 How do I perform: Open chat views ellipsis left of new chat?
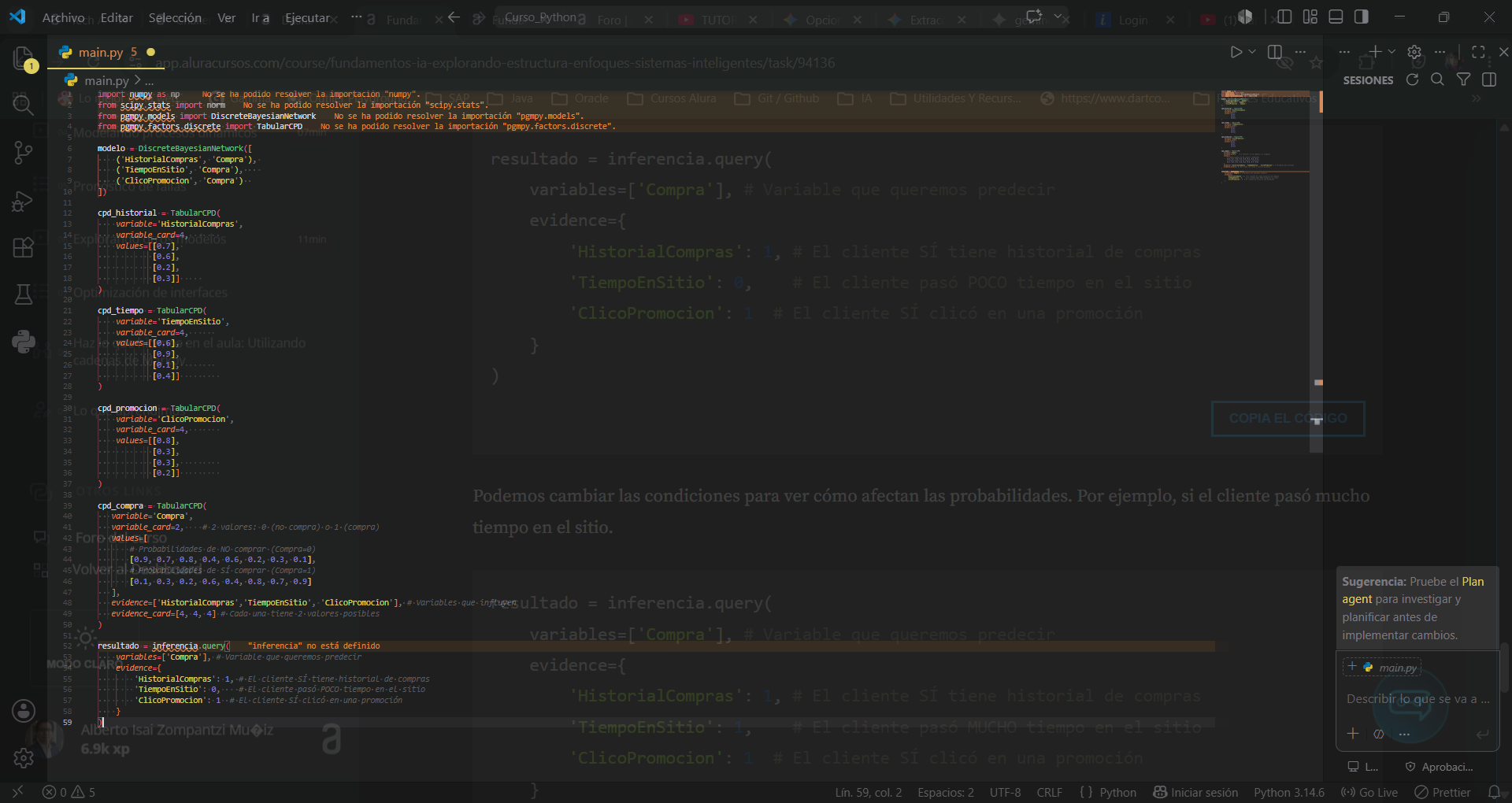(x=1344, y=51)
